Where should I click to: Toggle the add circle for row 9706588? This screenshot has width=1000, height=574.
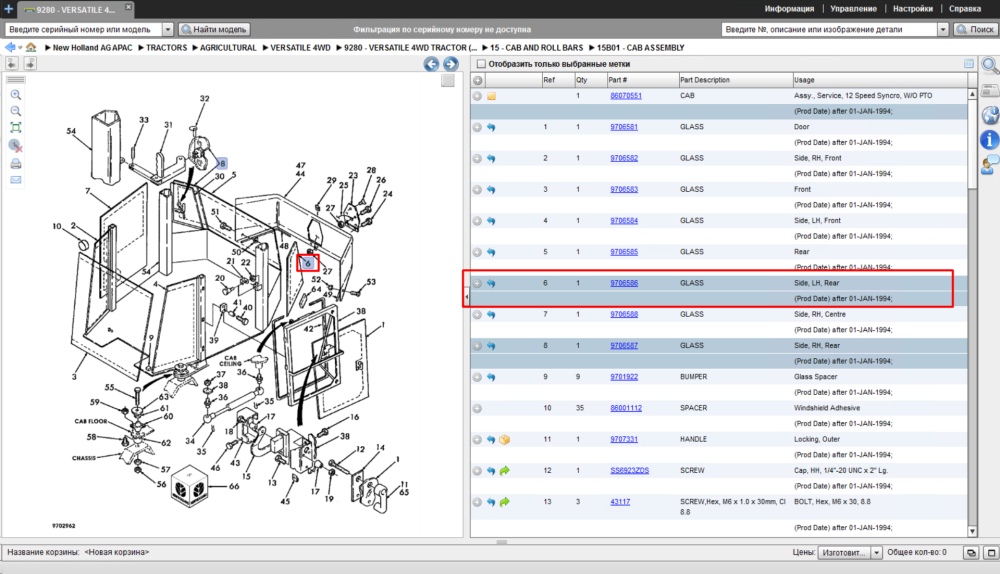click(477, 315)
